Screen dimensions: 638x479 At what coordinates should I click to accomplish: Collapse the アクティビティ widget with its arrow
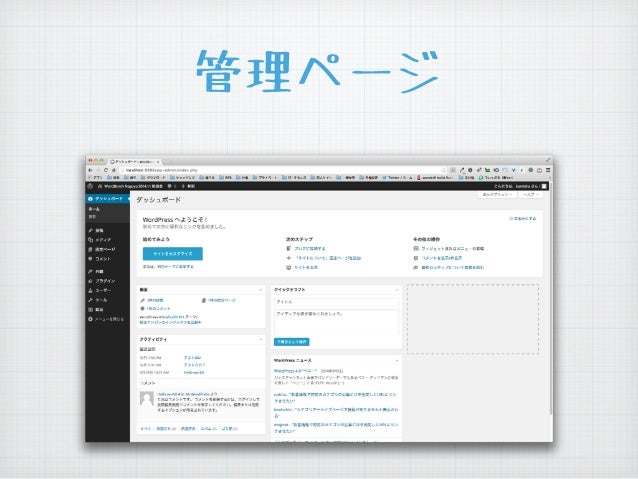tap(261, 339)
